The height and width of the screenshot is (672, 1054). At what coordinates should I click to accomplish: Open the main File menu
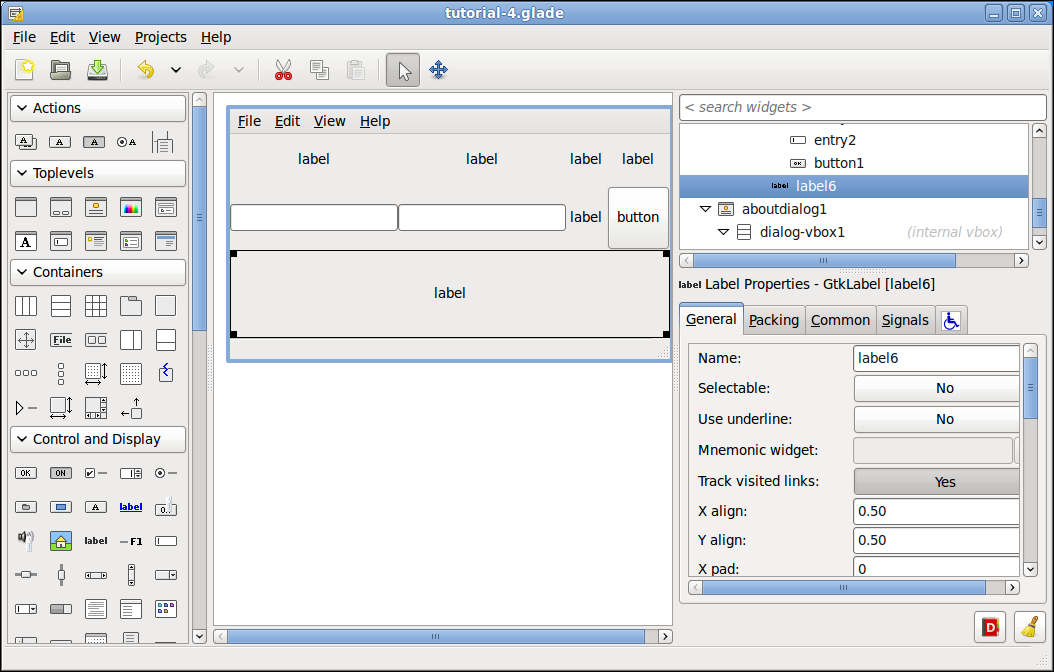[x=24, y=37]
